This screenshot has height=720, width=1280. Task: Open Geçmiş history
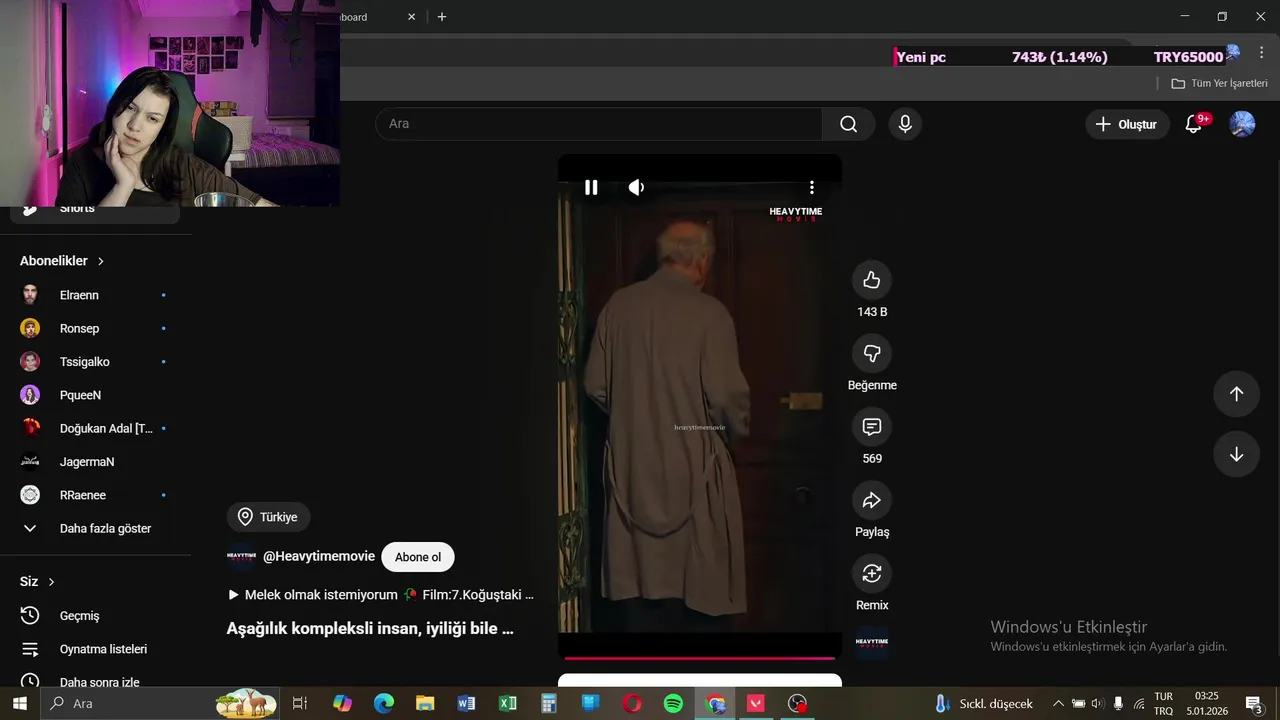(x=95, y=616)
